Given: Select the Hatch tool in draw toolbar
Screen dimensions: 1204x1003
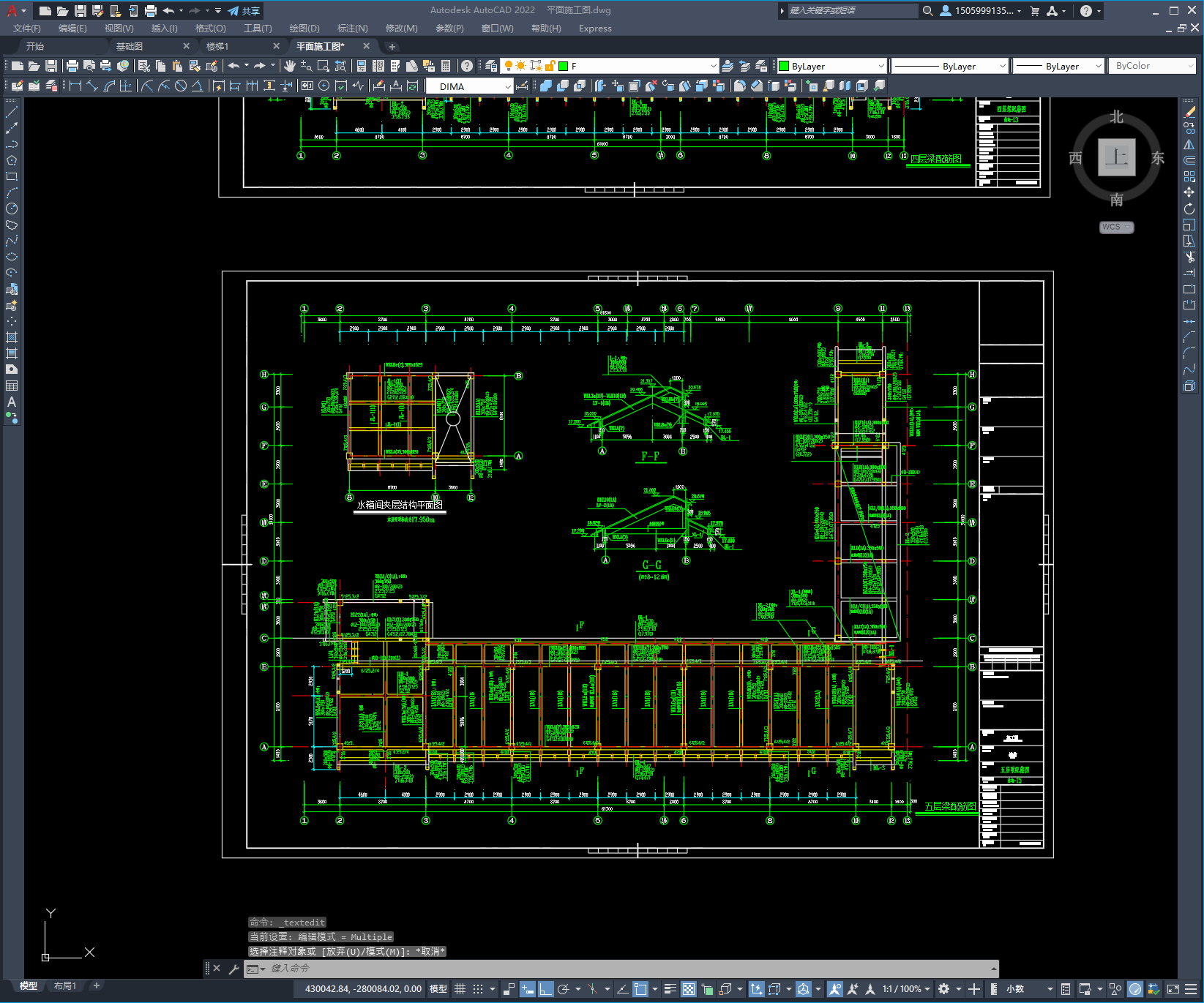Looking at the screenshot, I should pyautogui.click(x=12, y=337).
